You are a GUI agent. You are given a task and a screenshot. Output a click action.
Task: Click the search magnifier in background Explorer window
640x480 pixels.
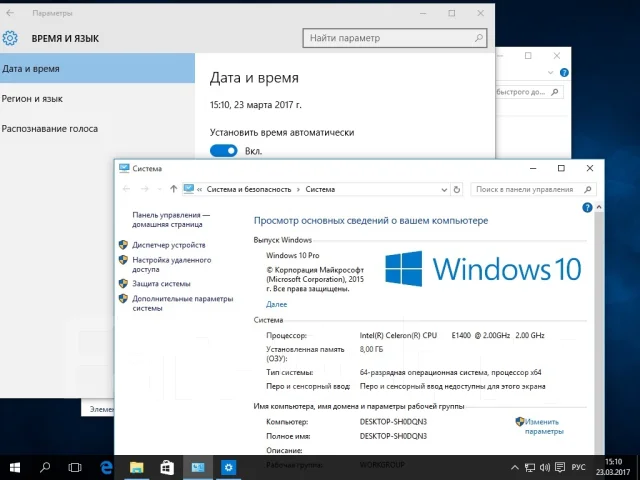click(x=554, y=92)
